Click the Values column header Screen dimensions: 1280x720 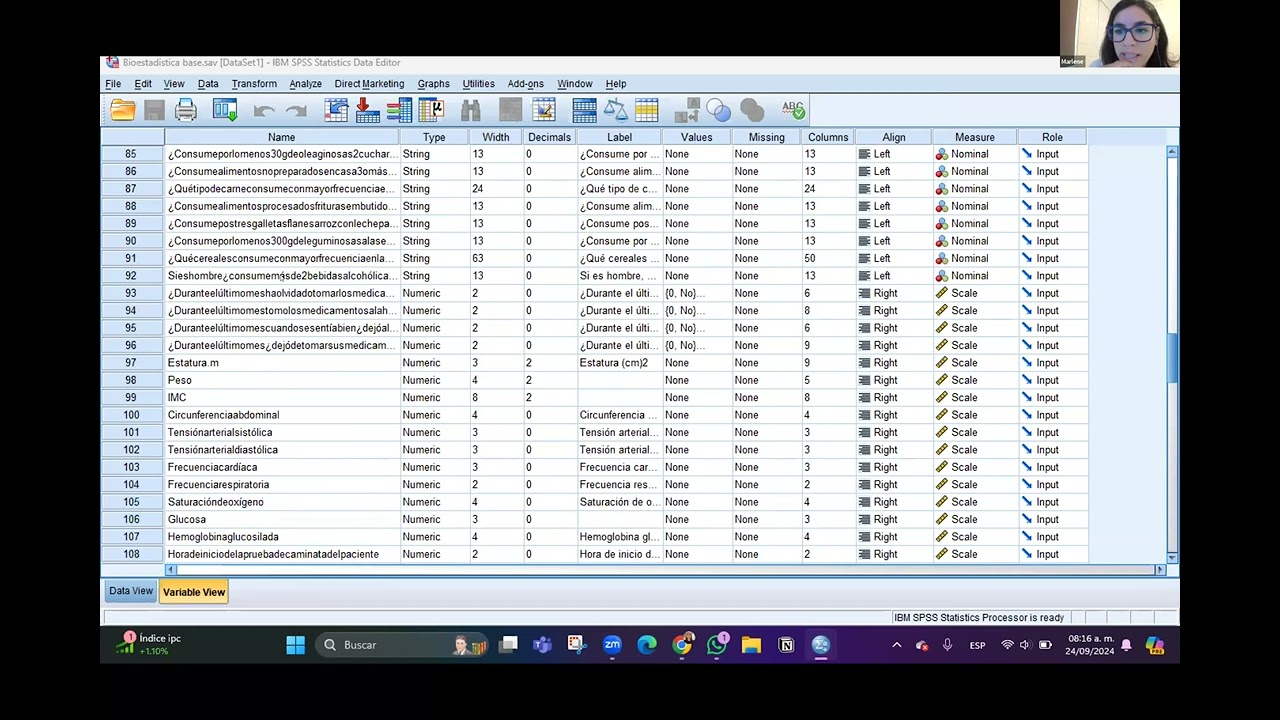tap(696, 137)
